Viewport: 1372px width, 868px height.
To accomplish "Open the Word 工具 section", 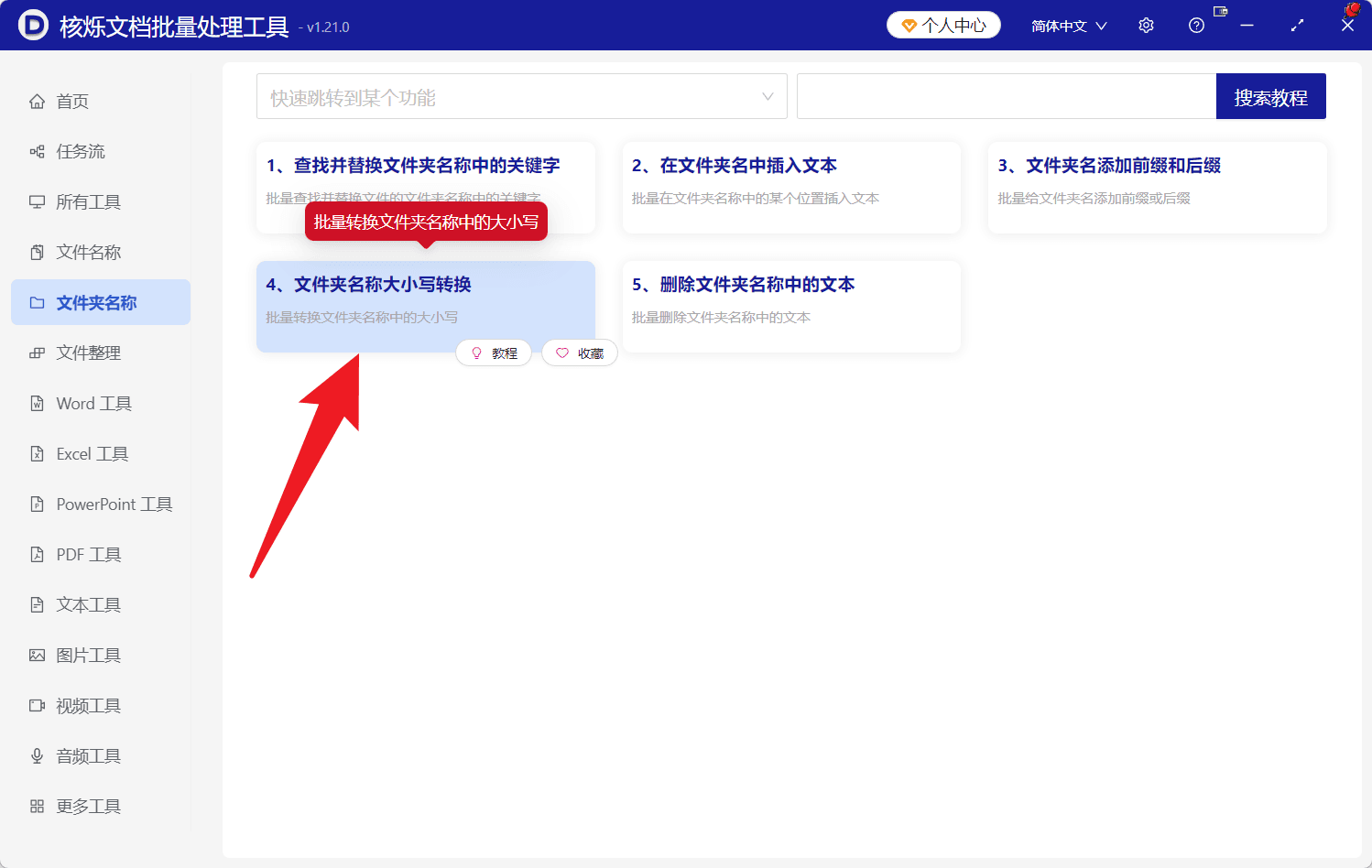I will [x=93, y=403].
